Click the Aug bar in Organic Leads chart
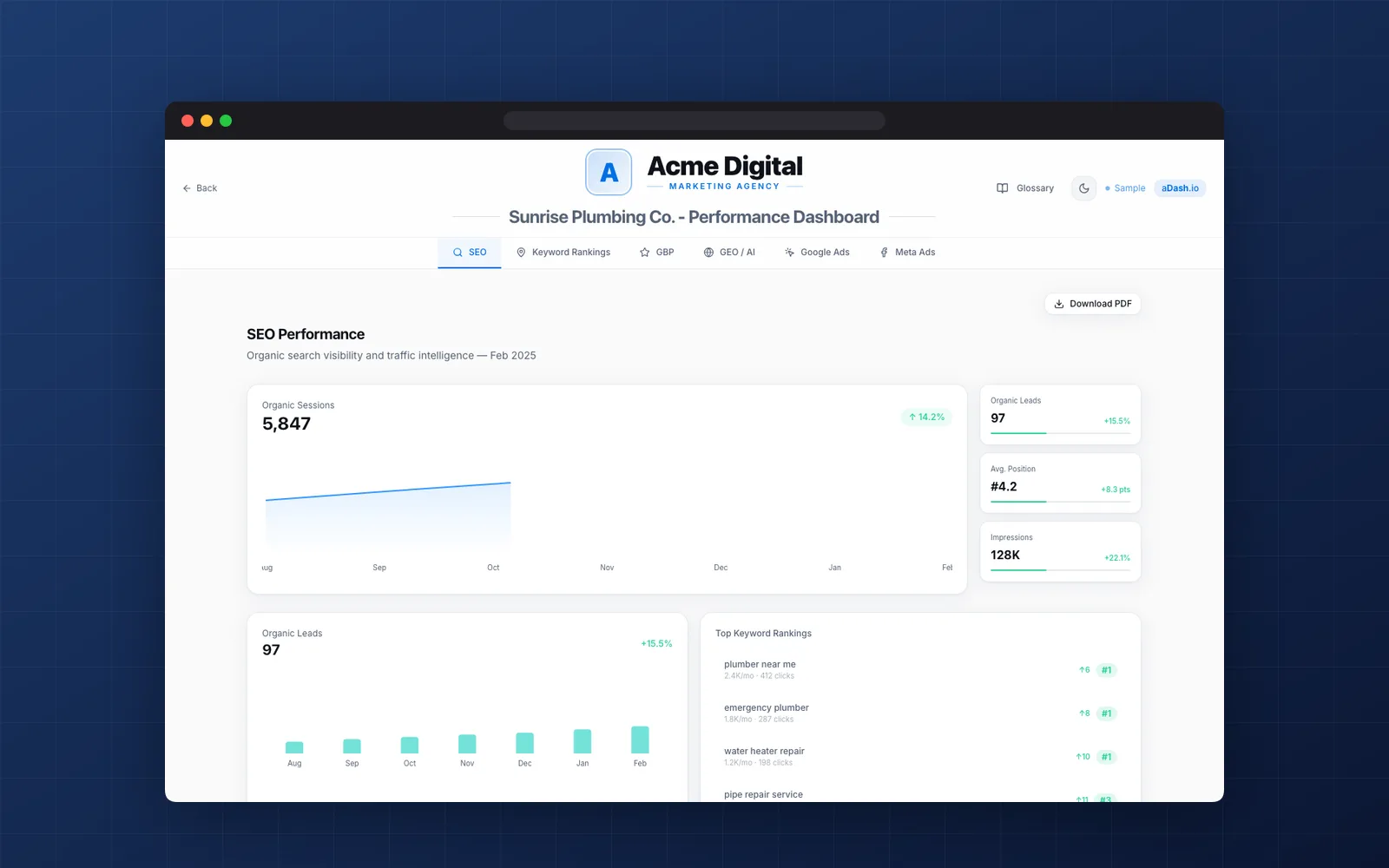 coord(294,747)
